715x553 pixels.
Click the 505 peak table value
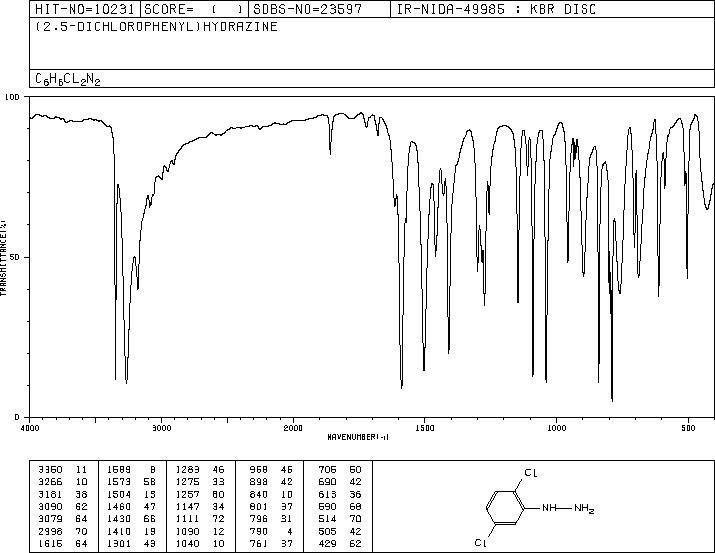point(327,531)
